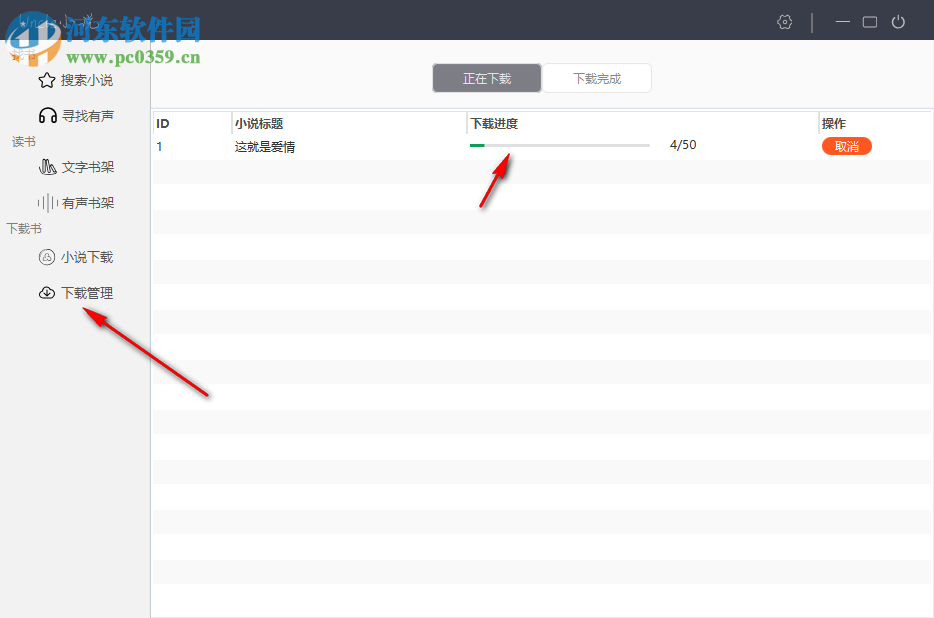Switch to the 下载完成 completed downloads tab
The image size is (934, 618).
[x=596, y=77]
